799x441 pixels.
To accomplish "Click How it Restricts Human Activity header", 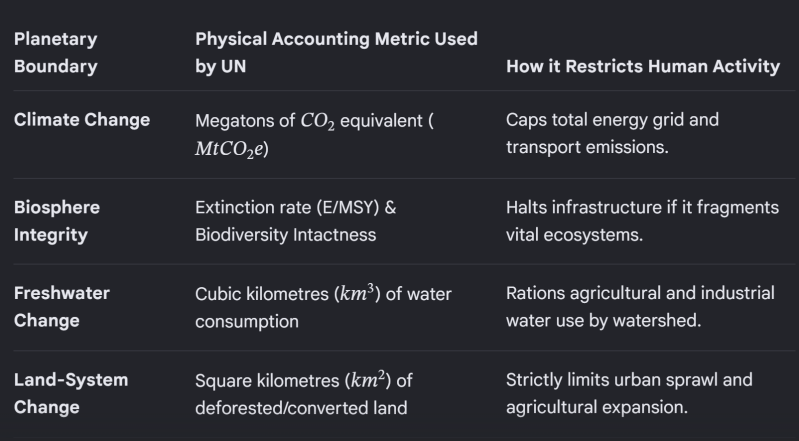I will pos(643,66).
